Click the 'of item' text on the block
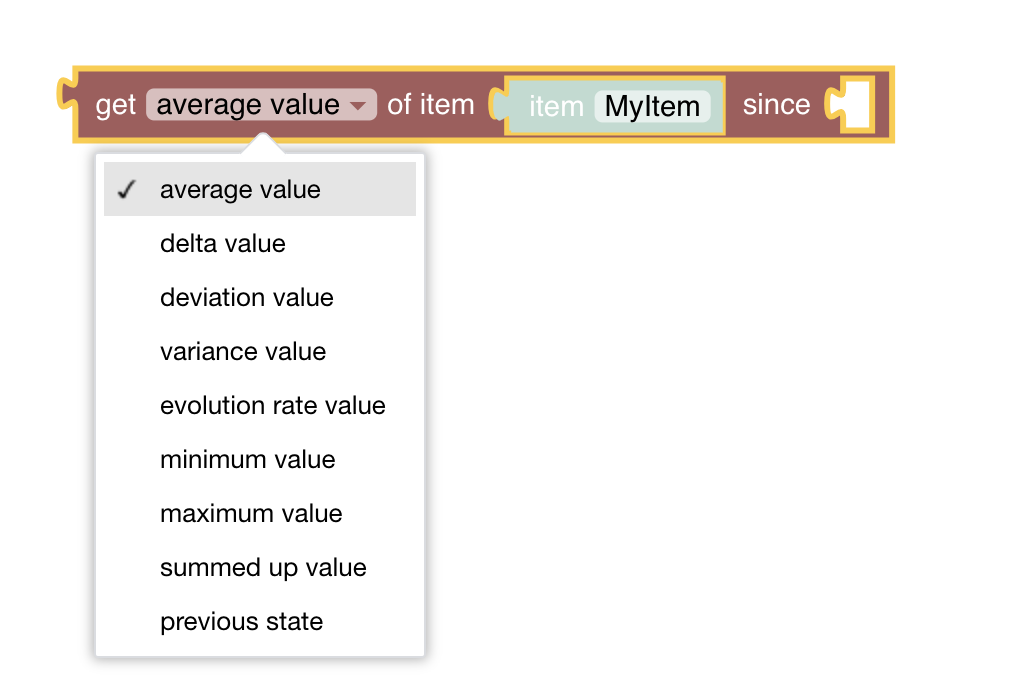 coord(430,105)
